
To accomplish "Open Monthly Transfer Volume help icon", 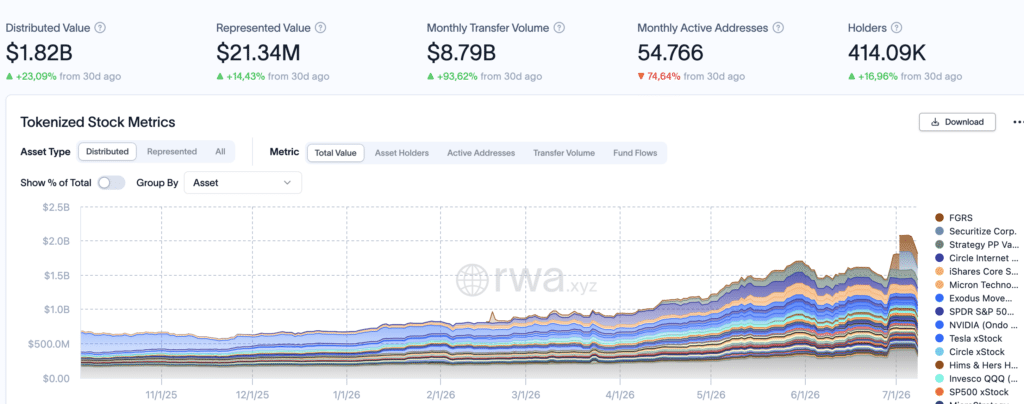I will [559, 28].
